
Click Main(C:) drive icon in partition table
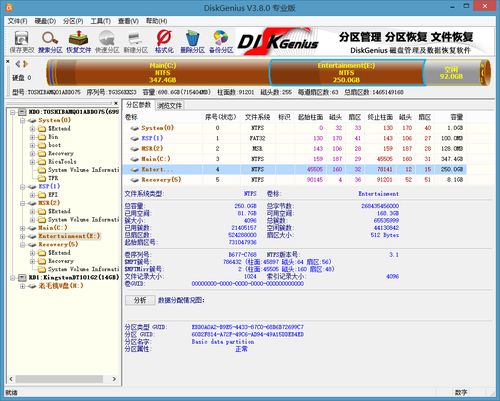(135, 159)
